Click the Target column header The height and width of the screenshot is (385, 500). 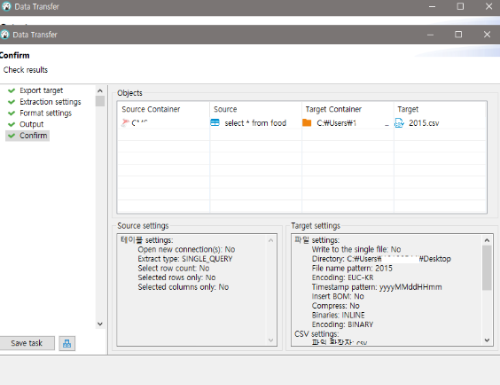pos(408,109)
